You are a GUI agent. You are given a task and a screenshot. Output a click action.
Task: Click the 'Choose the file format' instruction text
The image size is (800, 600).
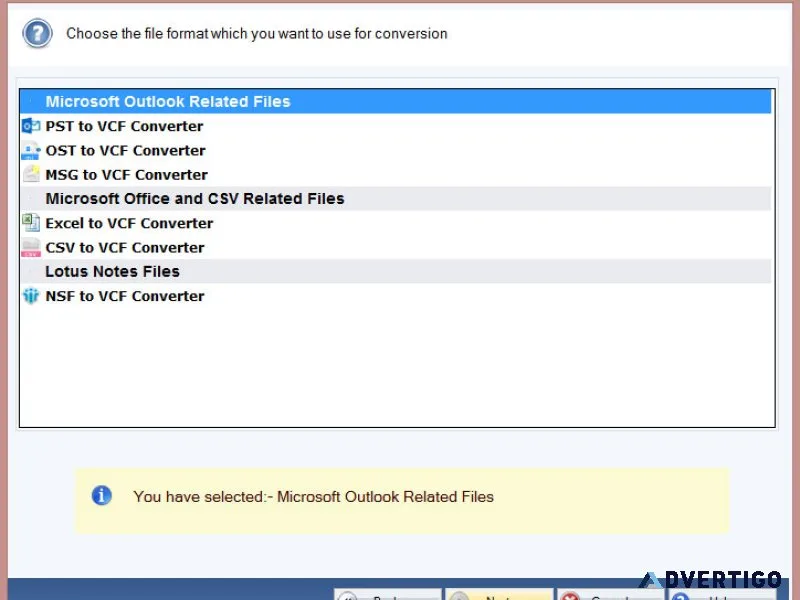pos(257,34)
